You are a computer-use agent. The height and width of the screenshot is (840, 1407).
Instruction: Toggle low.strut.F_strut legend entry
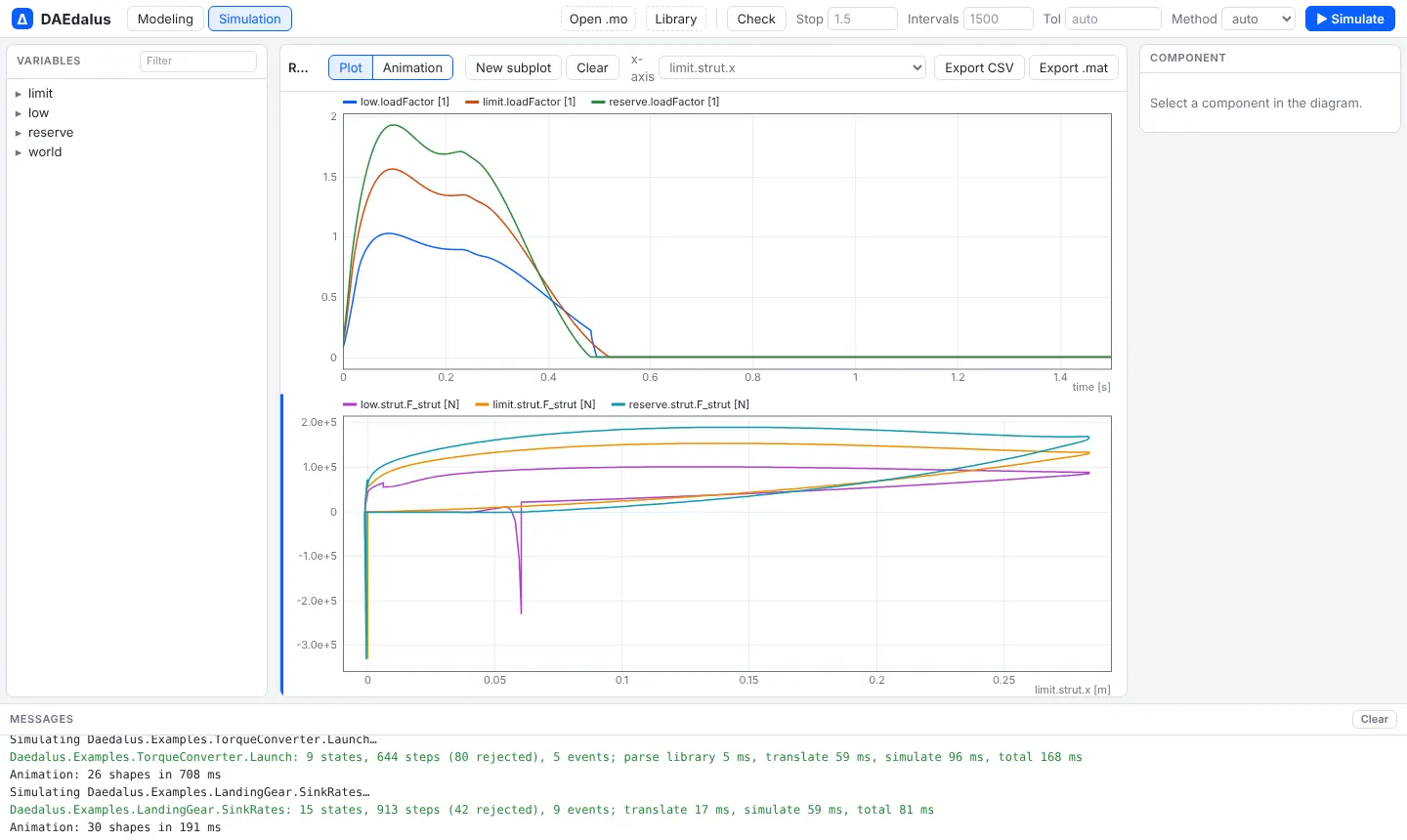pos(402,404)
